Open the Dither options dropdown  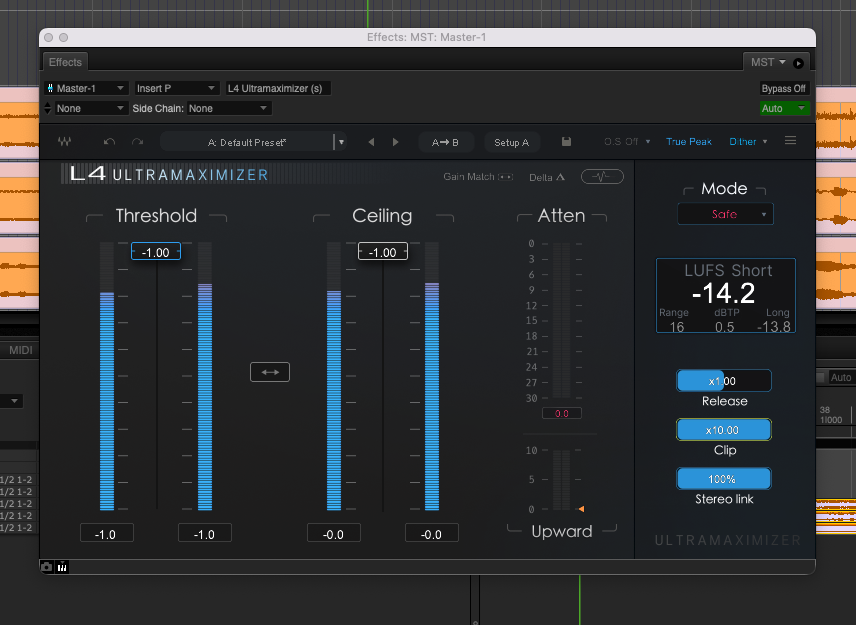748,141
